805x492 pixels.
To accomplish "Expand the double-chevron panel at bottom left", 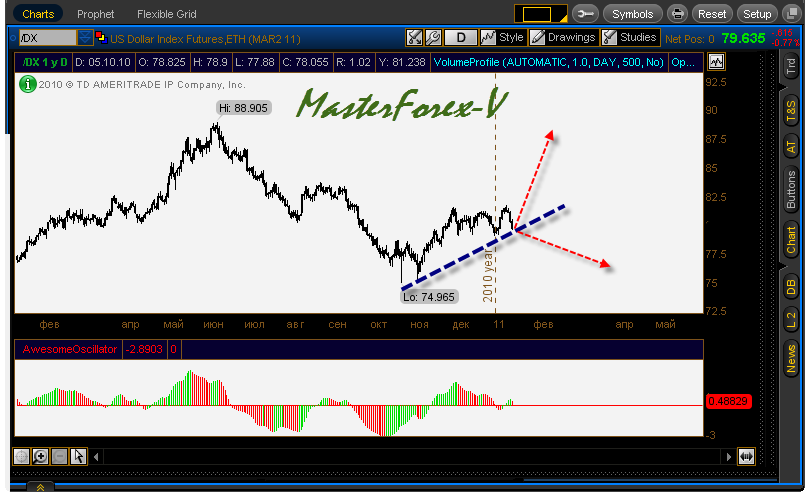I will (40, 487).
